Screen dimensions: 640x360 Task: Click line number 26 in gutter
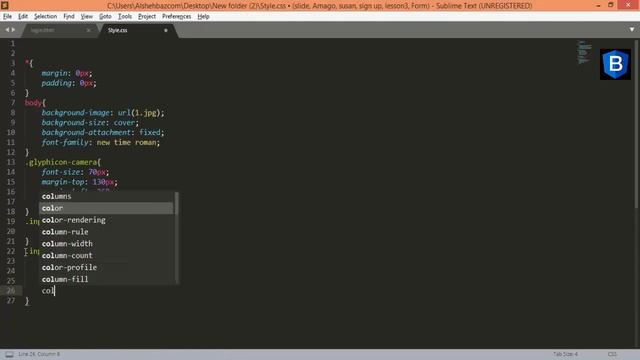pos(11,291)
